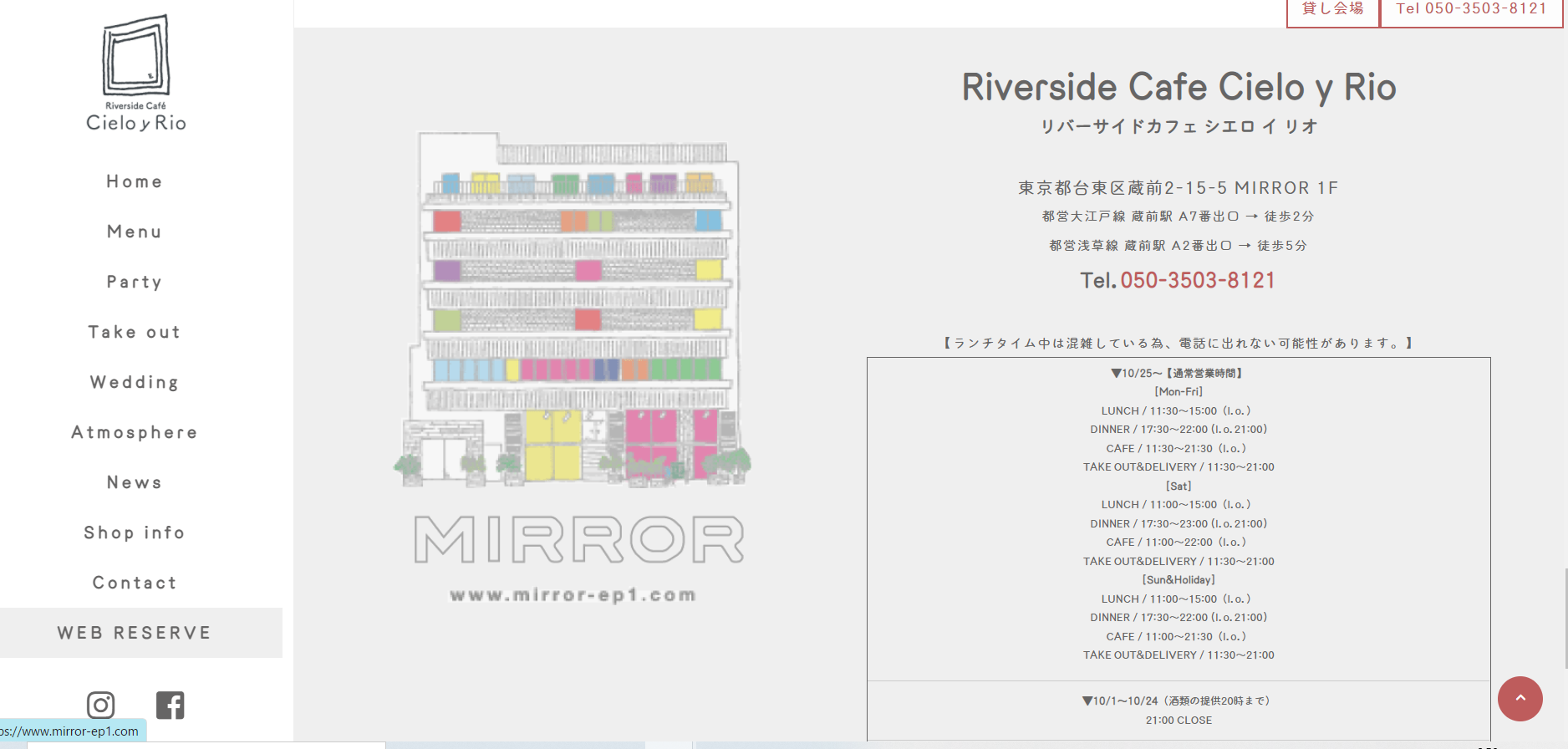Click the top Tel 050-3503-8121 button
Viewport: 1568px width, 749px height.
point(1472,12)
